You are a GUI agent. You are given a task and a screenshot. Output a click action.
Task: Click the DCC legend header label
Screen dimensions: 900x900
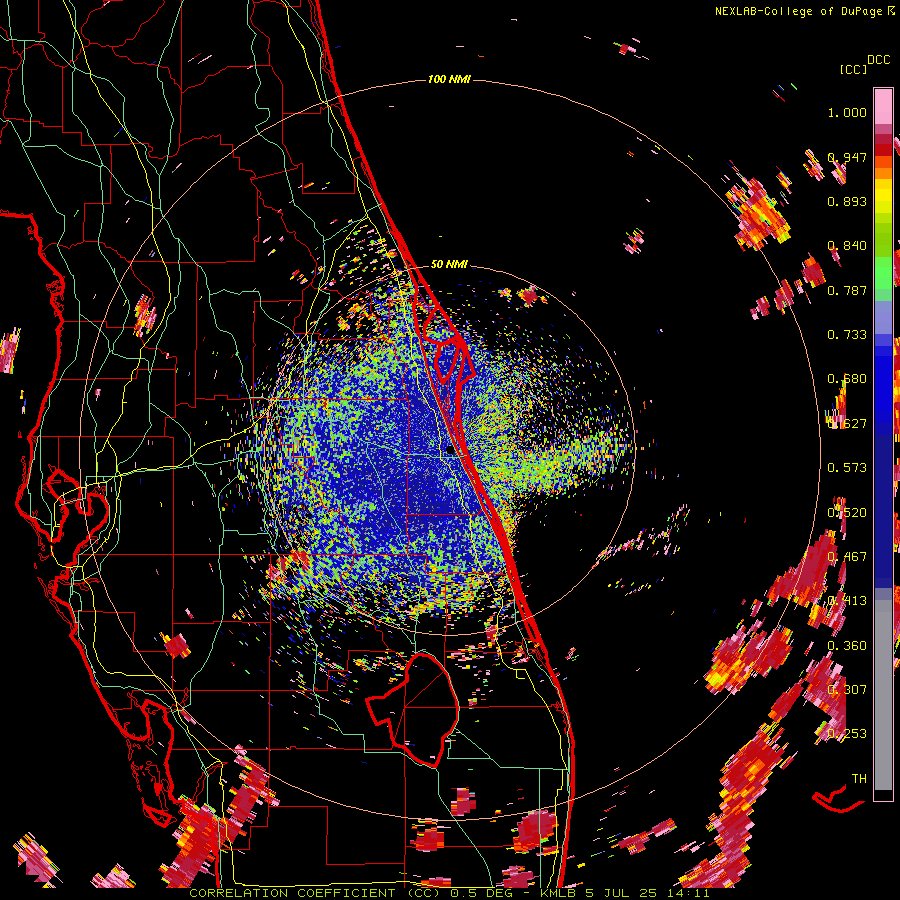(878, 60)
